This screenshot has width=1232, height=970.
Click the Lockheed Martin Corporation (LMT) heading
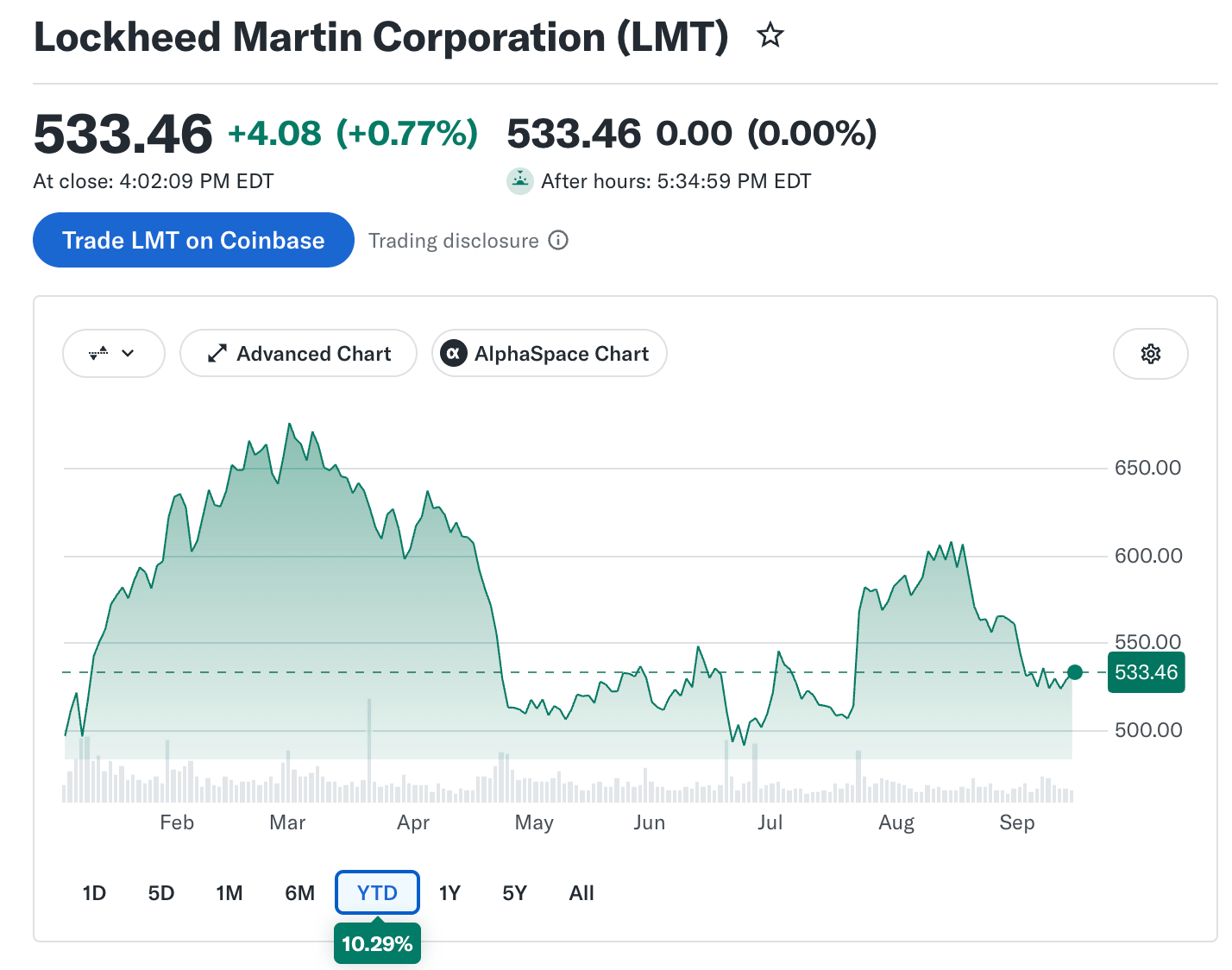click(380, 37)
